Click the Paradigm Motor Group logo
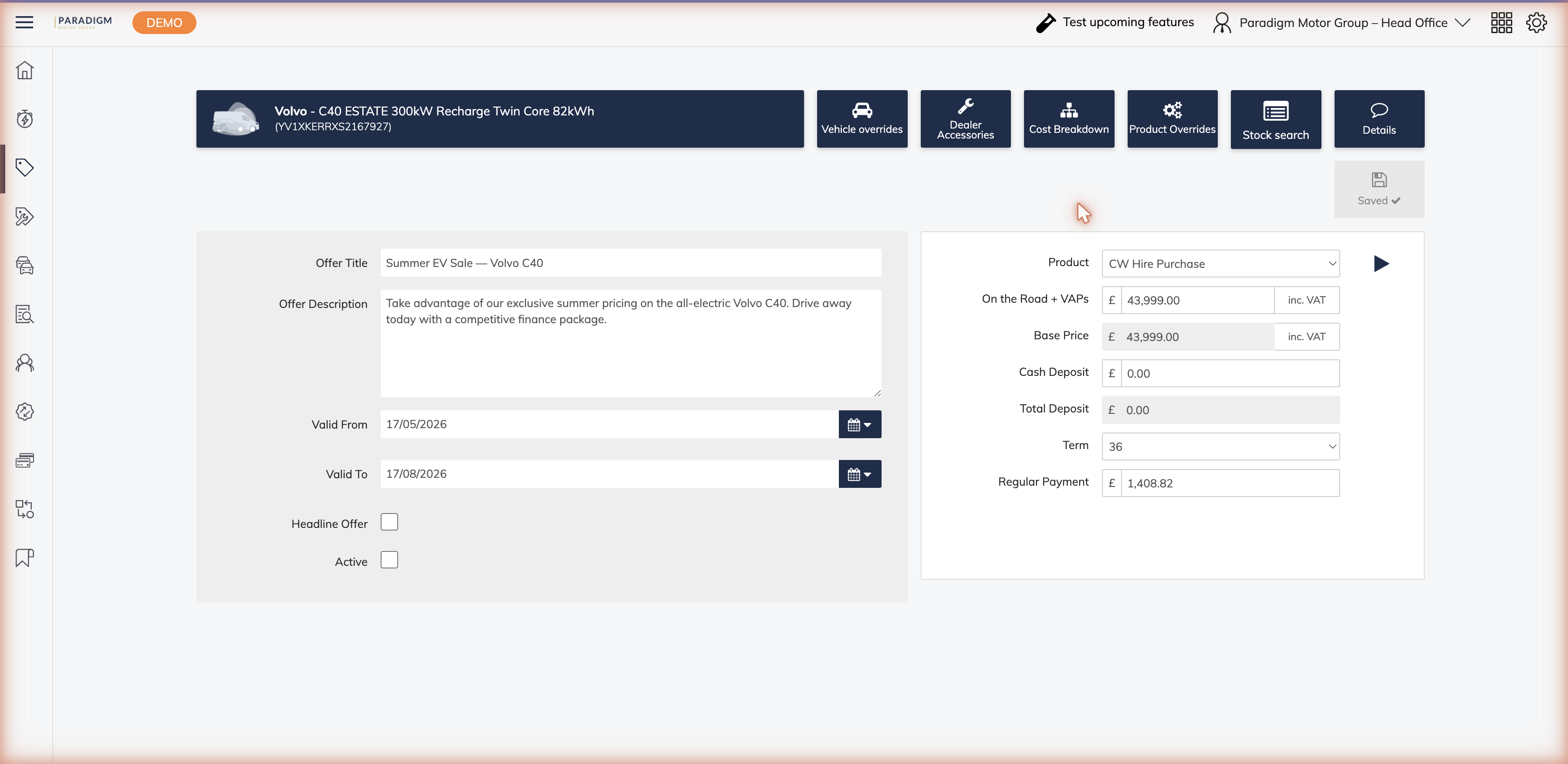Image resolution: width=1568 pixels, height=764 pixels. 84,23
